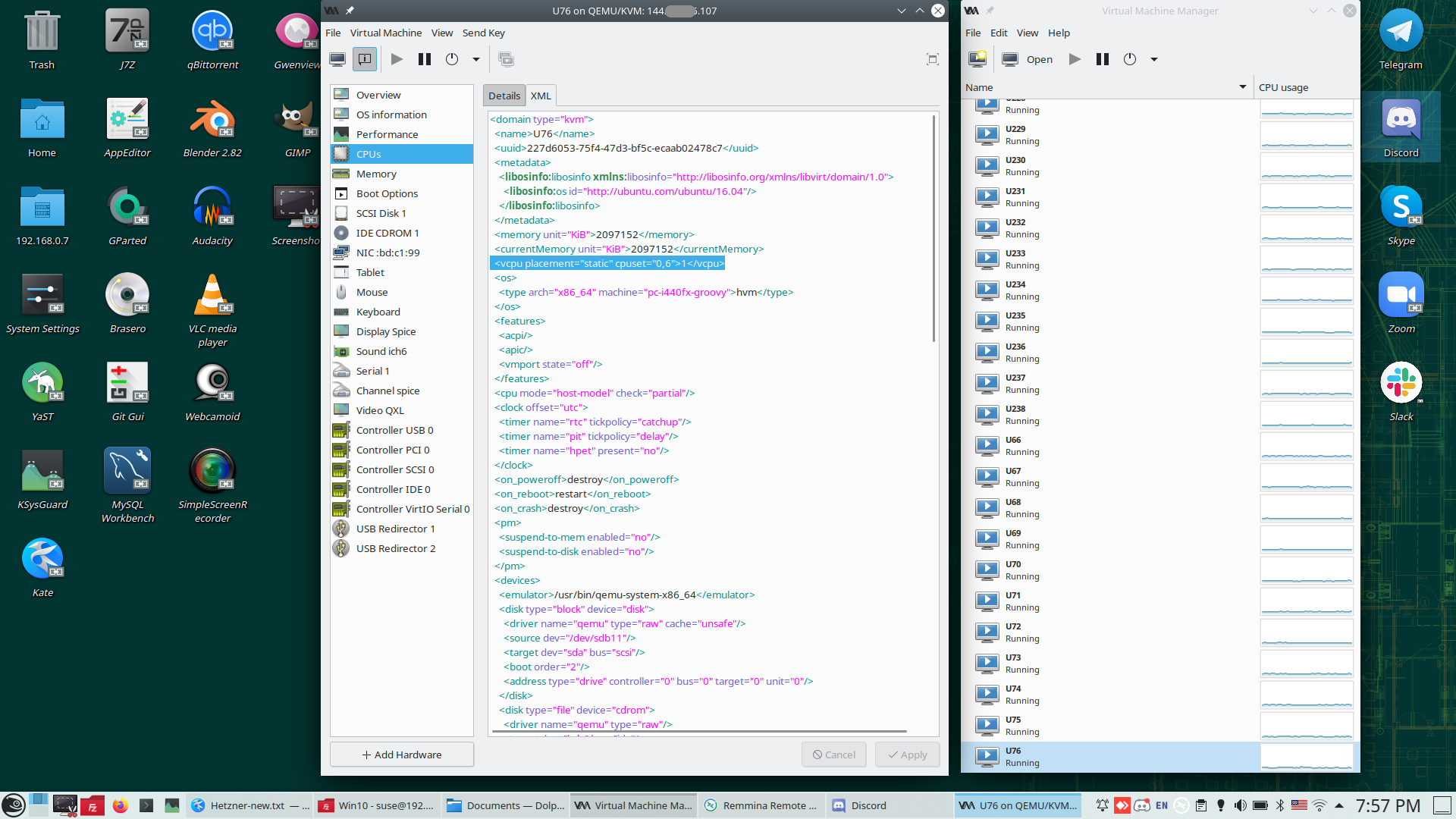The width and height of the screenshot is (1456, 819).
Task: Expand the Name column sort dropdown
Action: 1242,87
